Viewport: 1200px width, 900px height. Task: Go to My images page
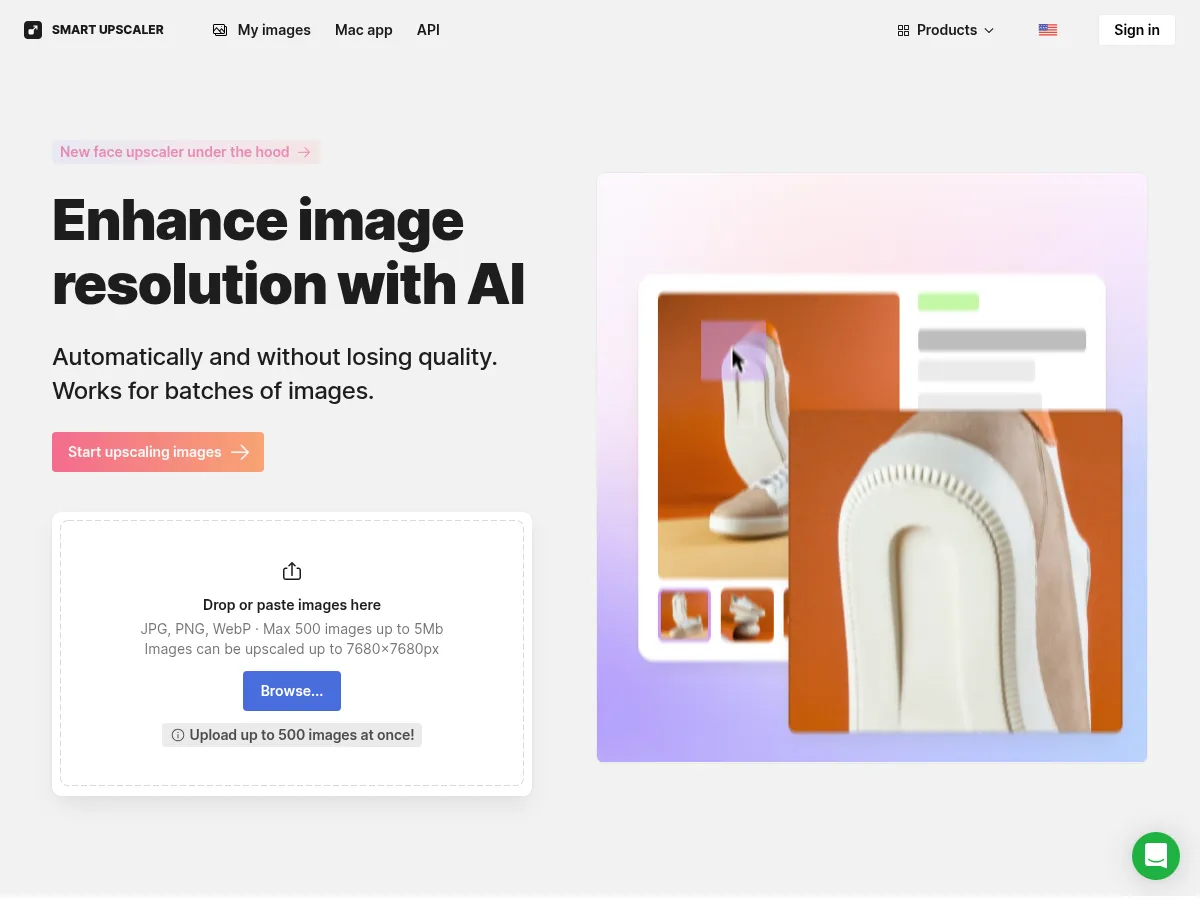tap(262, 30)
